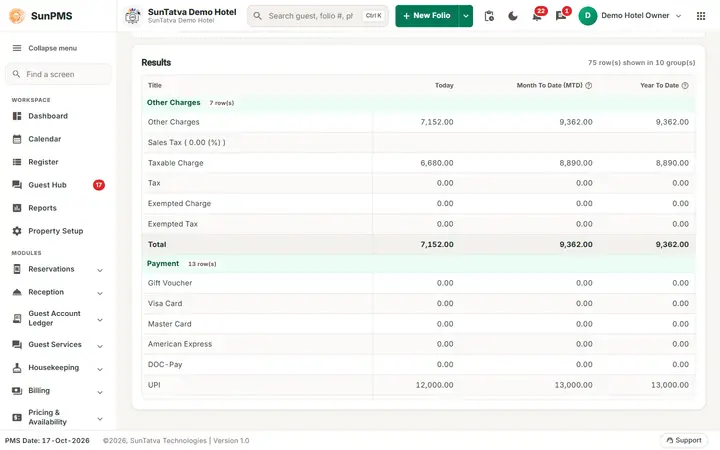Click the SunPMS logo icon
This screenshot has height=450, width=720.
pyautogui.click(x=17, y=16)
